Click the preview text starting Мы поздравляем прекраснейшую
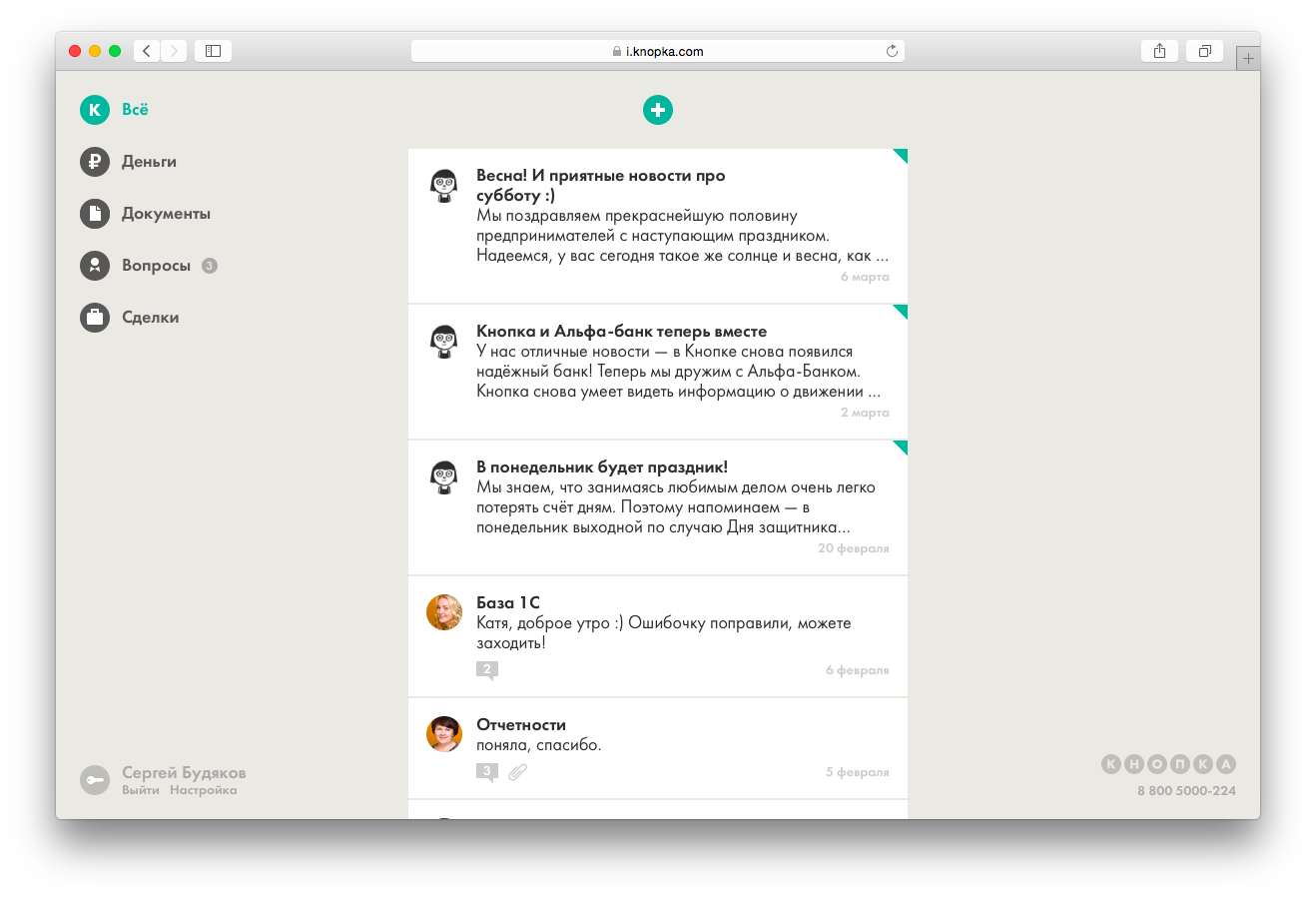 click(682, 236)
